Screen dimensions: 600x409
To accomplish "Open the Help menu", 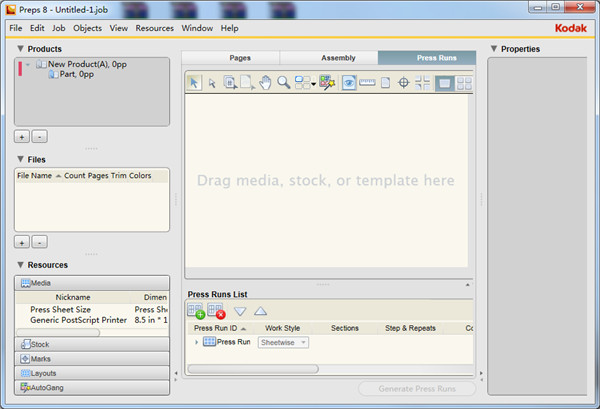I will tap(229, 28).
